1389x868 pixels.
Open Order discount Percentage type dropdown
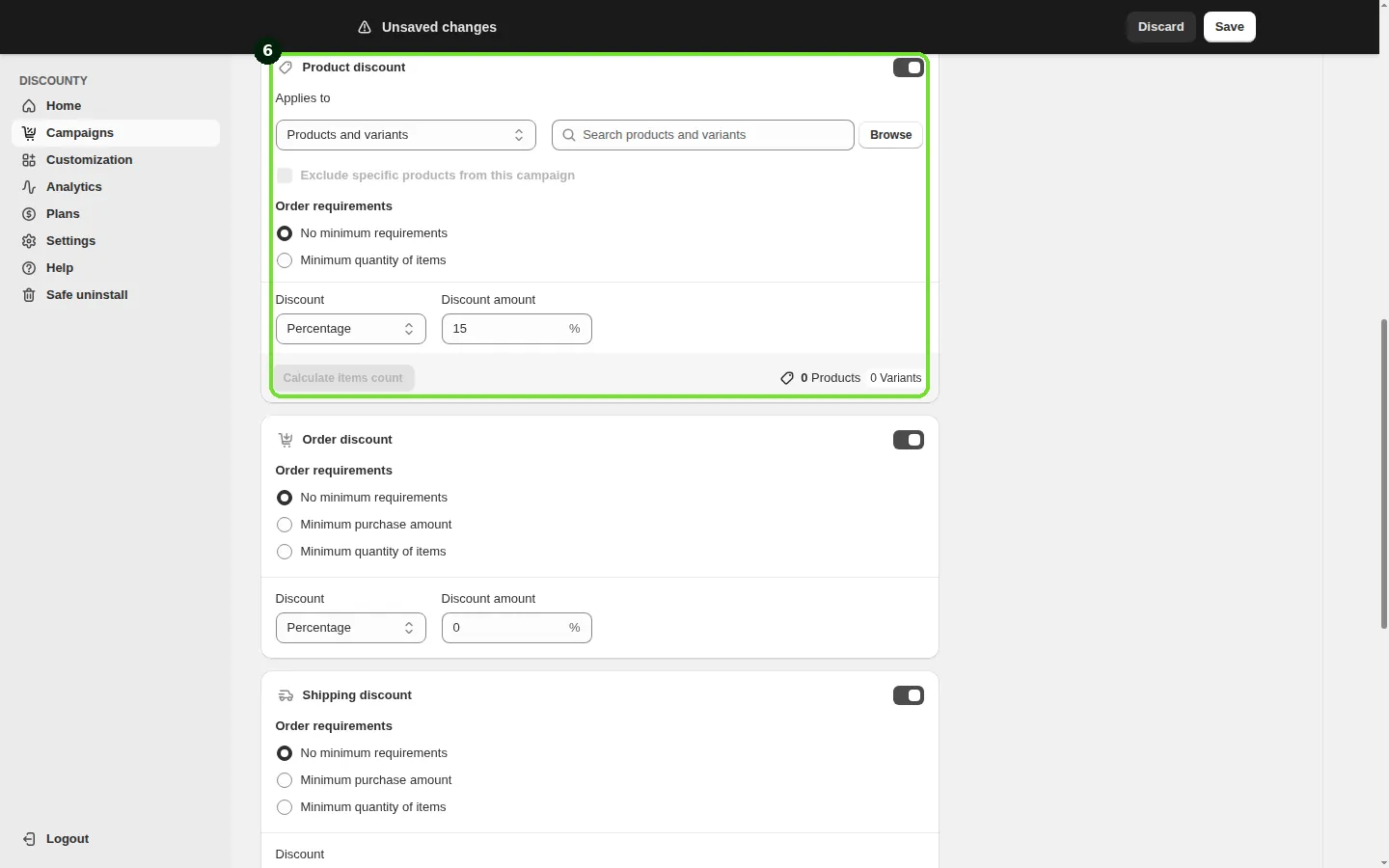(x=351, y=628)
